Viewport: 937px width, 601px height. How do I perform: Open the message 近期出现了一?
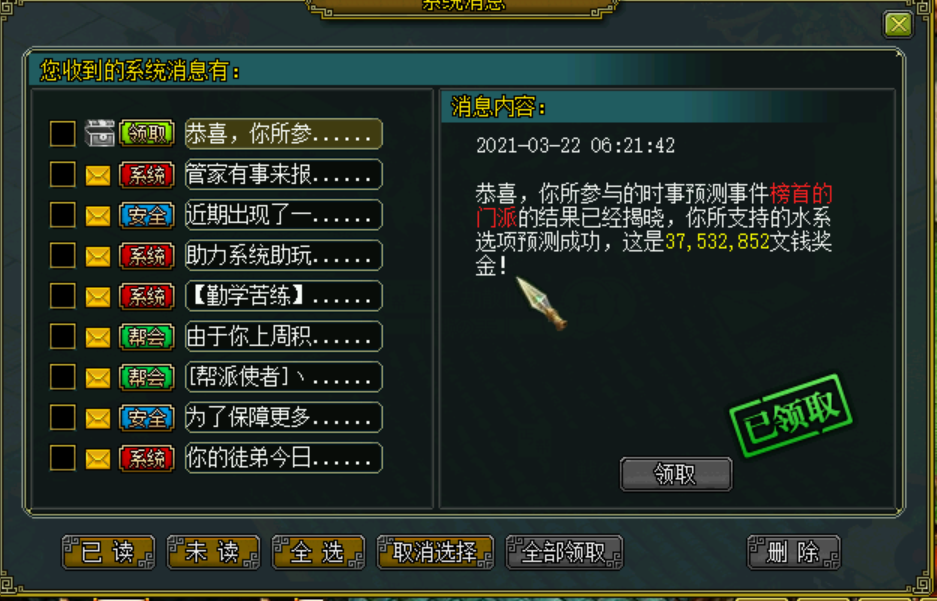pyautogui.click(x=283, y=215)
